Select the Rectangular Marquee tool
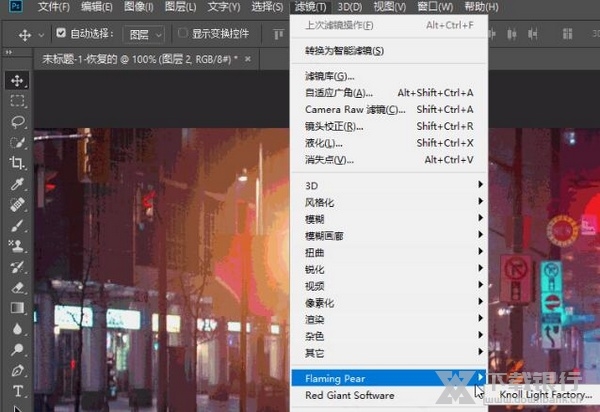 17,101
